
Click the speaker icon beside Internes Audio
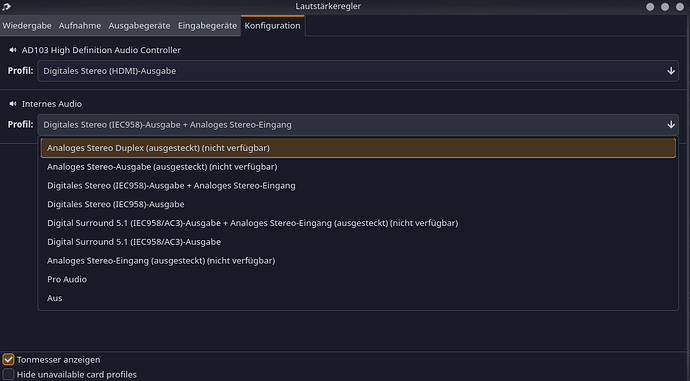(x=13, y=104)
